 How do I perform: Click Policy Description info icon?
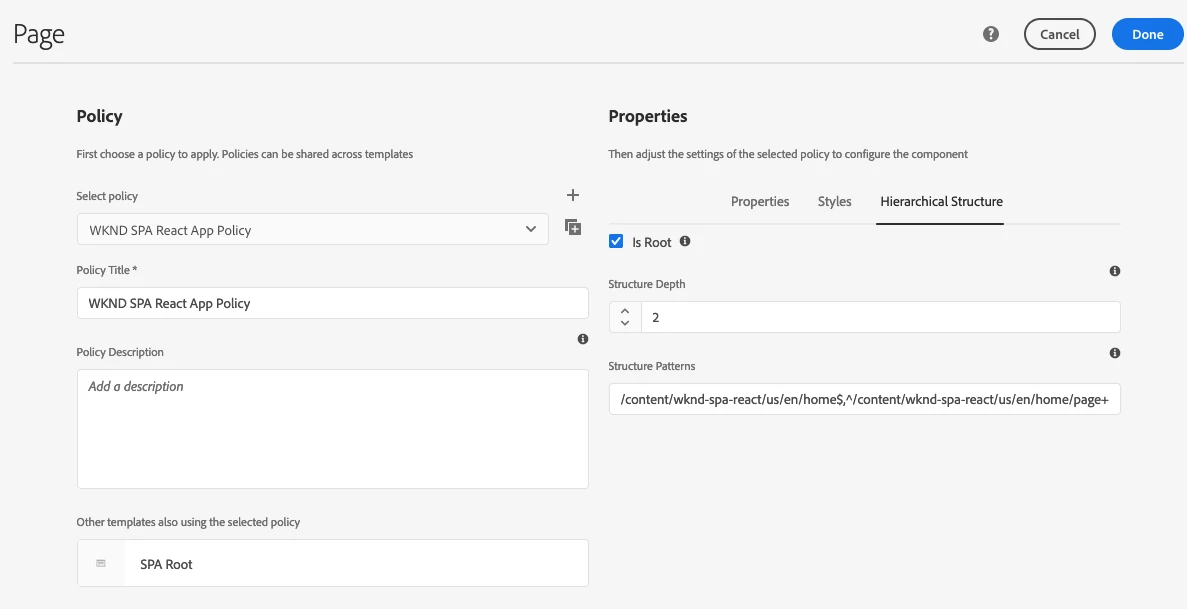583,340
